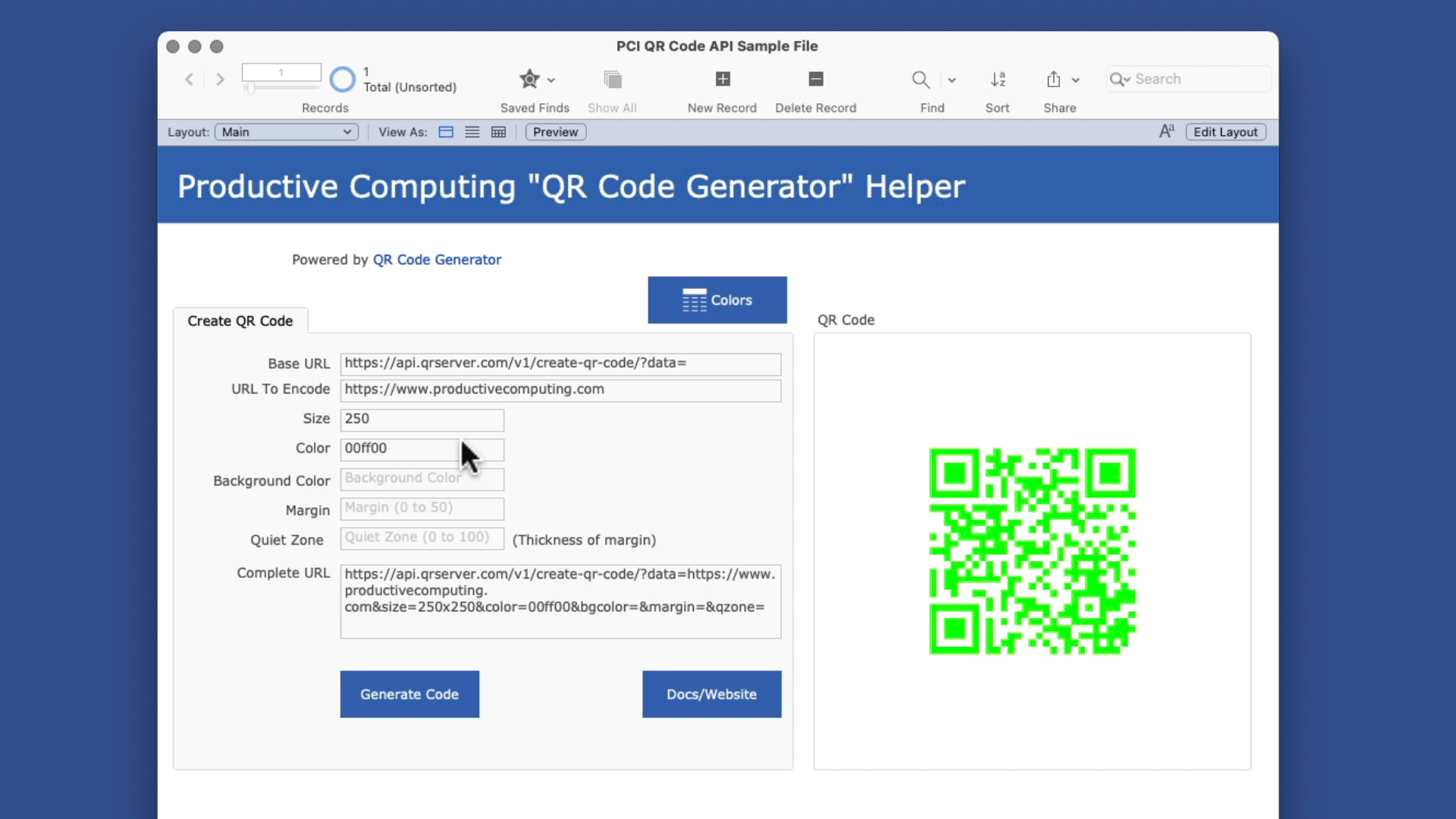Open the Colors panel
This screenshot has width=1456, height=819.
click(717, 300)
